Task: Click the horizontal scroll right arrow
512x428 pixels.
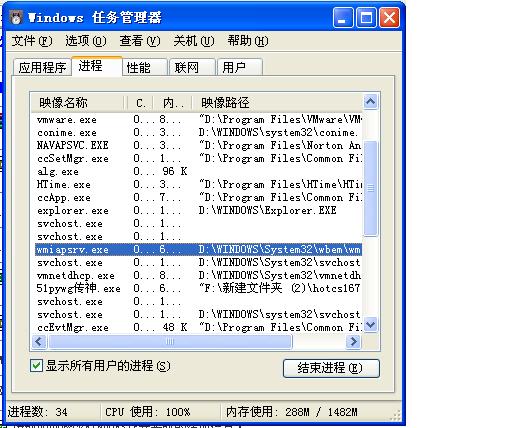Action: coord(353,341)
